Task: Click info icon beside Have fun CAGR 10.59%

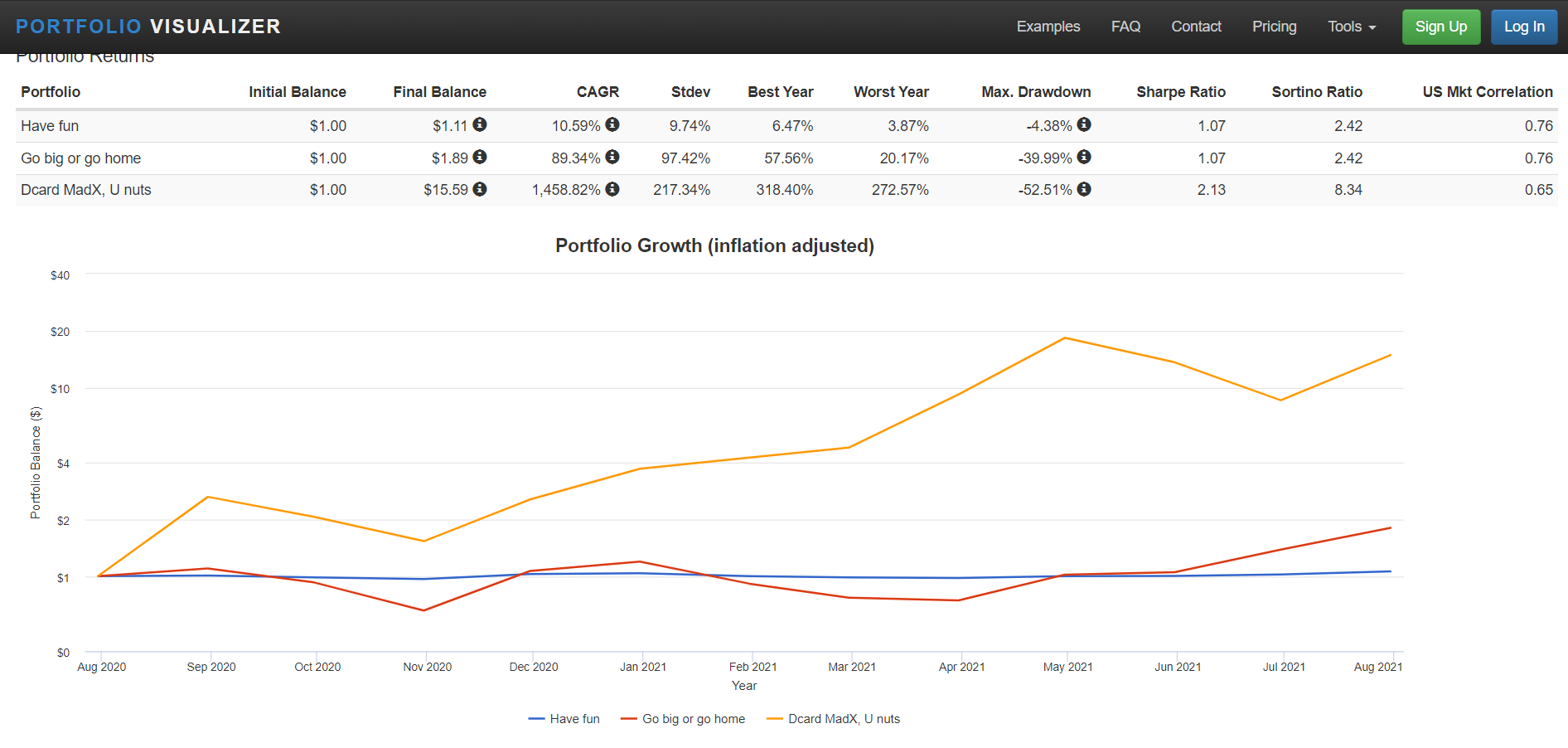Action: click(612, 124)
